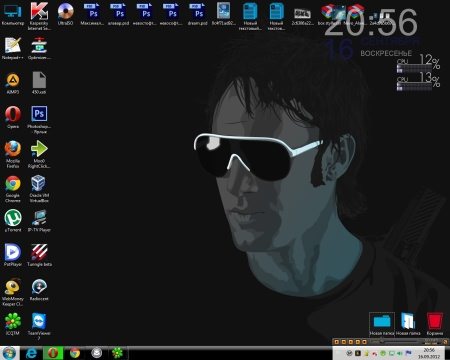Select the anosep.psd file icon
This screenshot has width=450, height=360.
[119, 14]
